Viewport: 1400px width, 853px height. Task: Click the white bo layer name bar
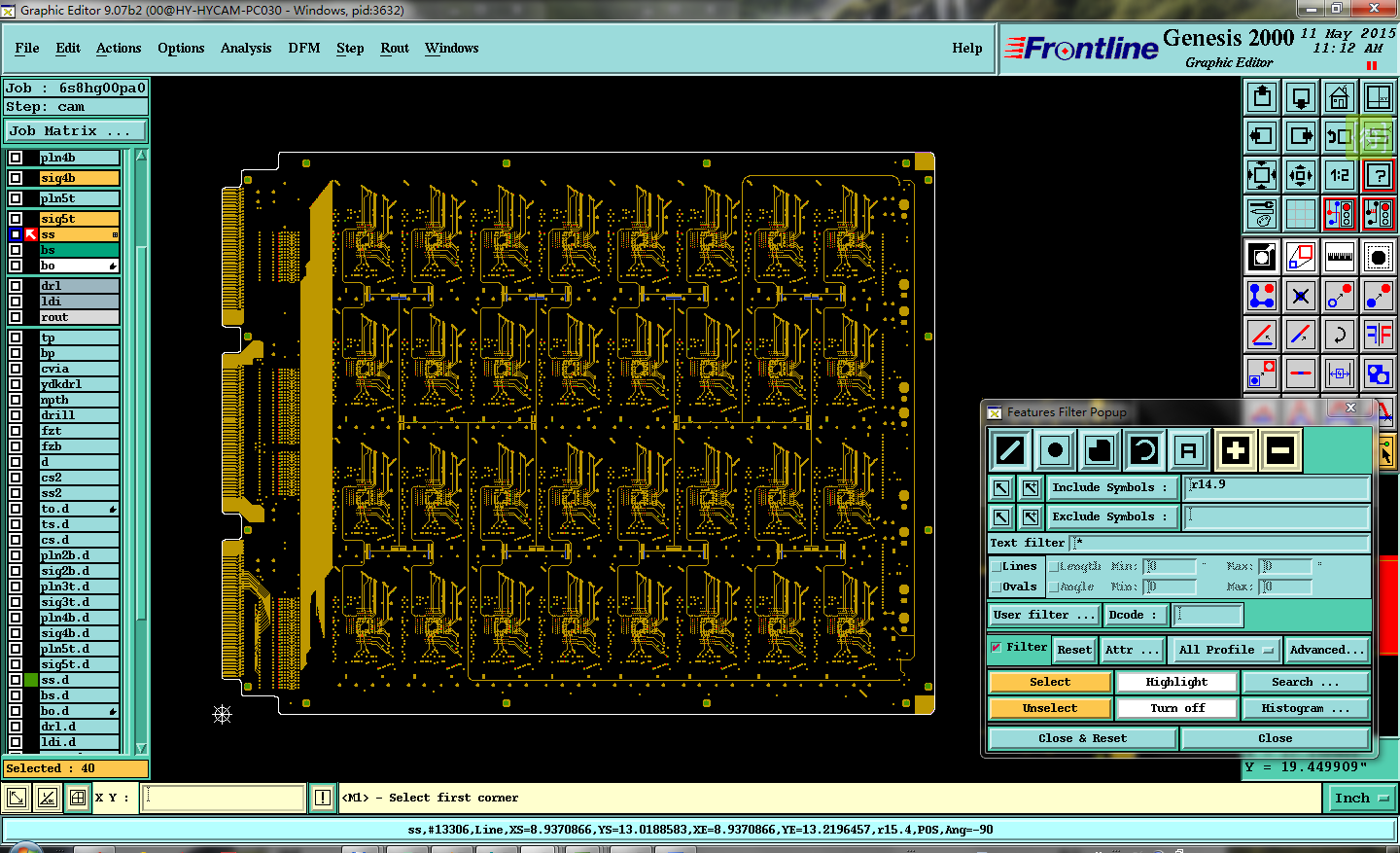[80, 266]
